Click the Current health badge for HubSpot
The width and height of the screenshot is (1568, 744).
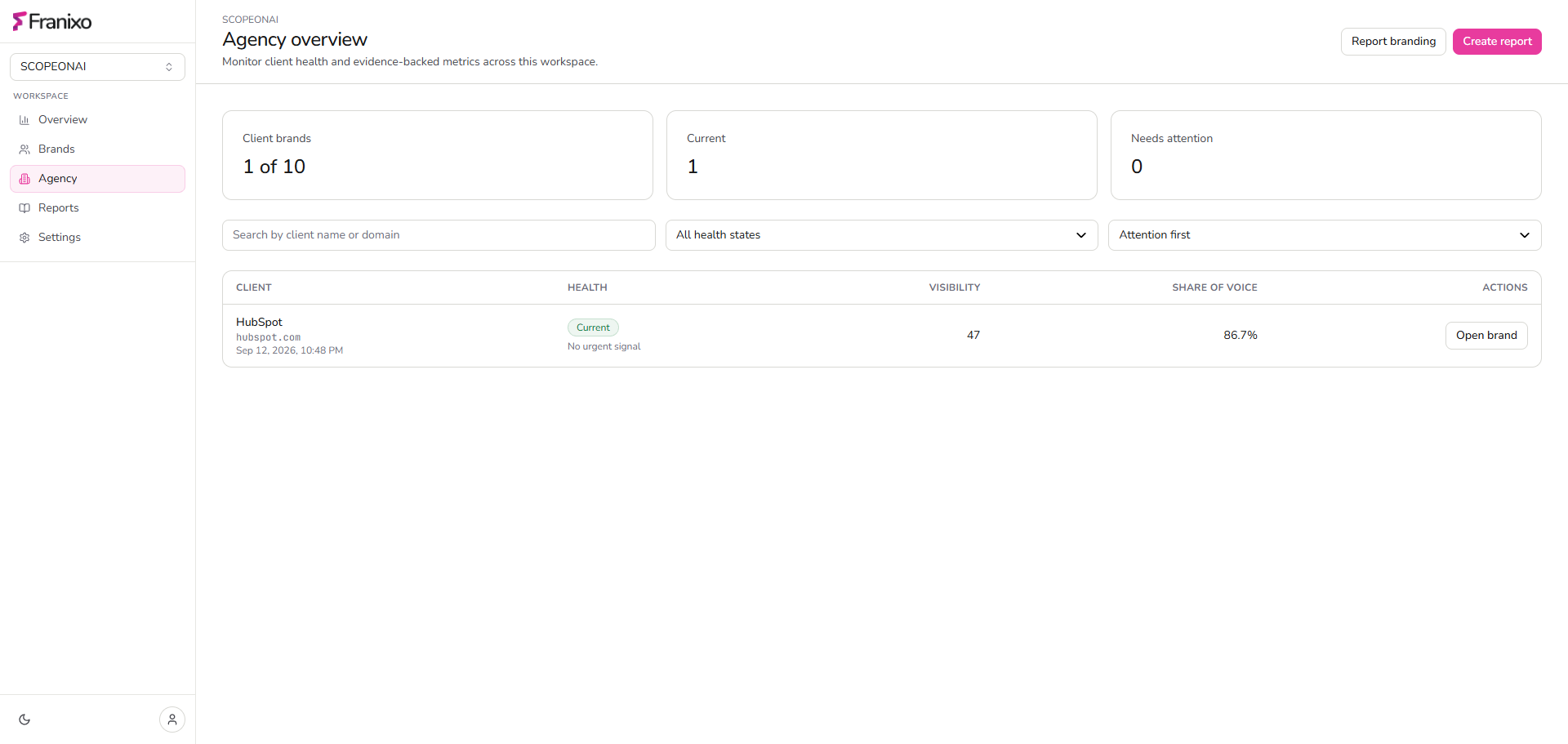tap(593, 327)
